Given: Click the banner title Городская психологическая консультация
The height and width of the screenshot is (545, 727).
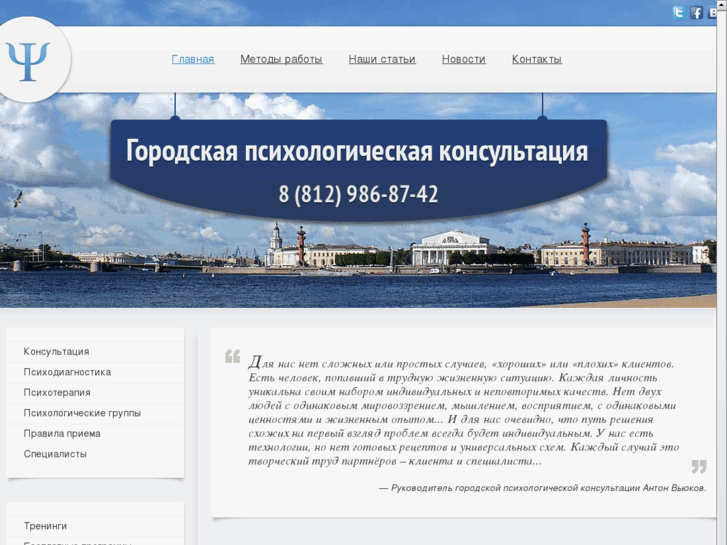Looking at the screenshot, I should [x=357, y=151].
